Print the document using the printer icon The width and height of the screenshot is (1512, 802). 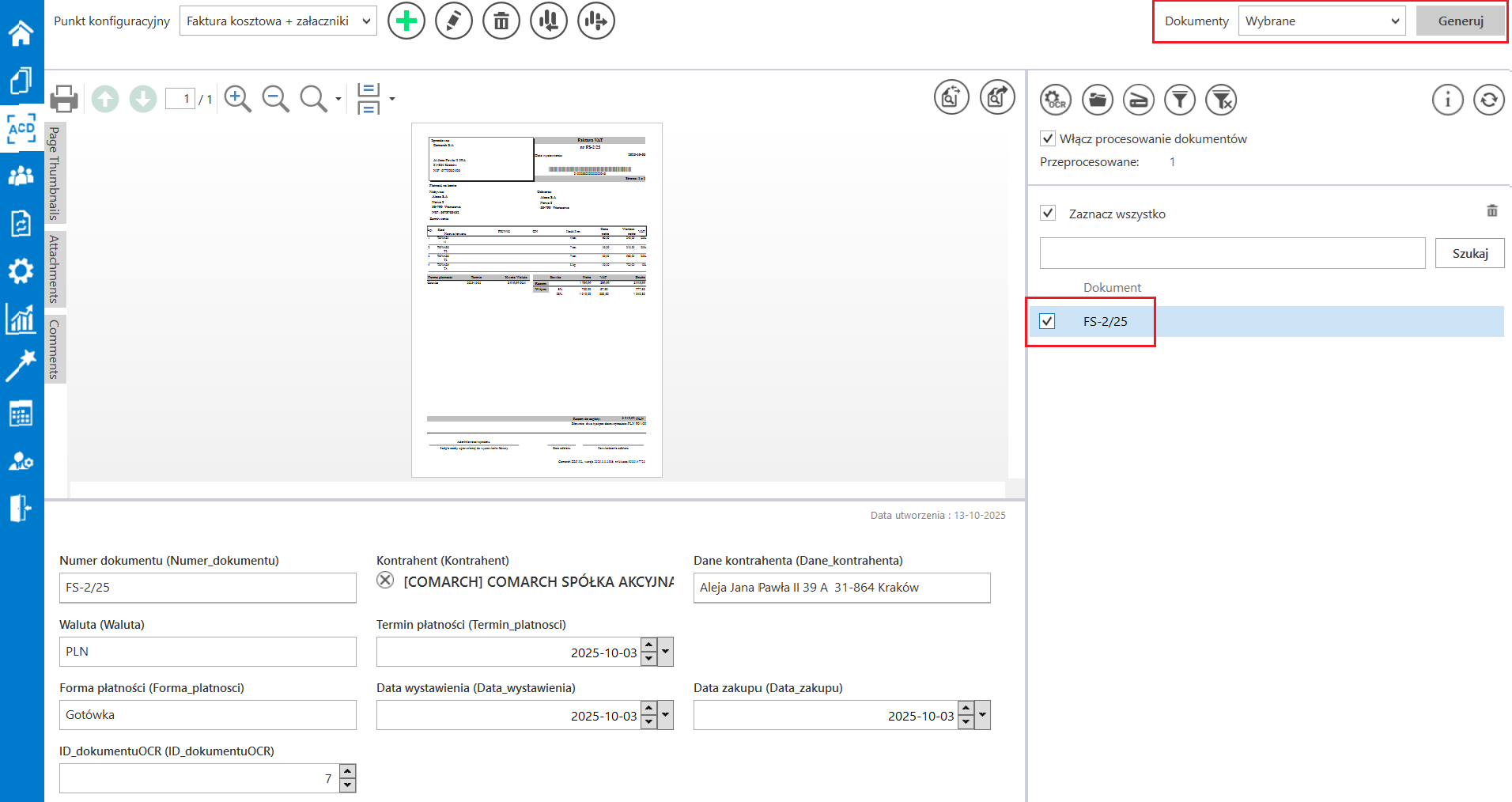[x=64, y=99]
